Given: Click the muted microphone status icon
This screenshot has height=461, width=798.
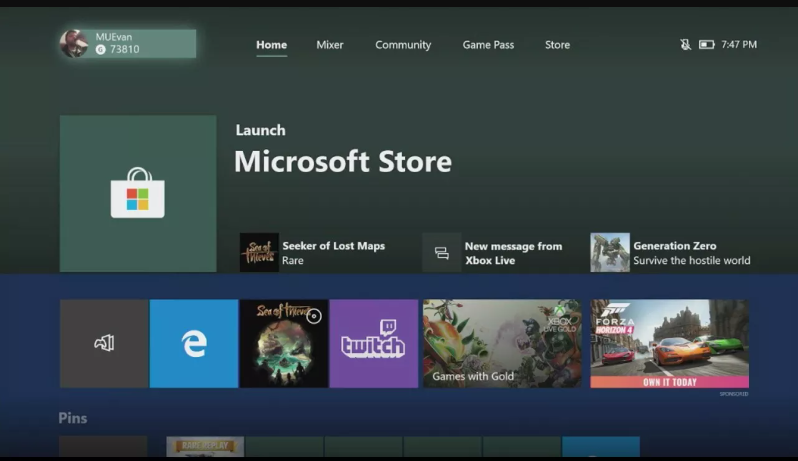Looking at the screenshot, I should coord(686,45).
